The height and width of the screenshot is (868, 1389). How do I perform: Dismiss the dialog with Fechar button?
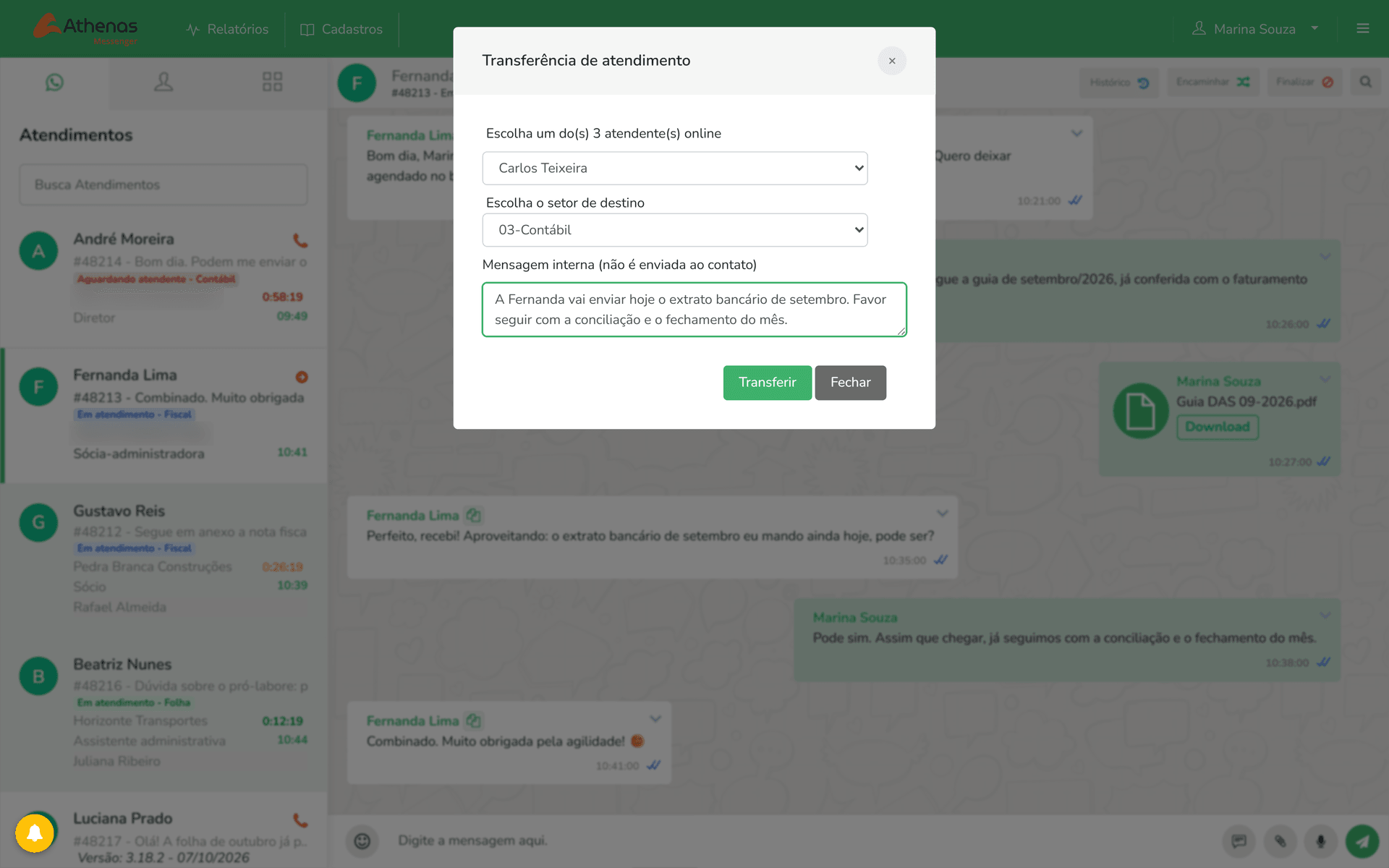click(x=850, y=383)
